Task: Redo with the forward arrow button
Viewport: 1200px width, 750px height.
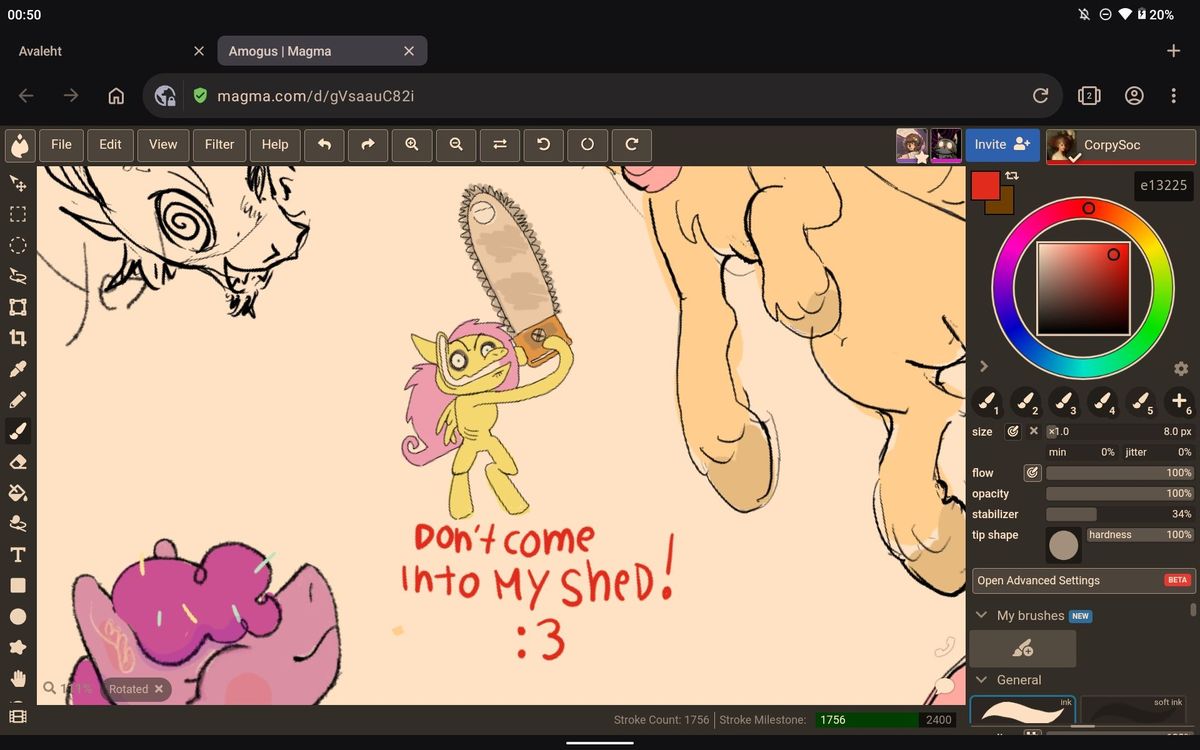Action: [x=368, y=145]
